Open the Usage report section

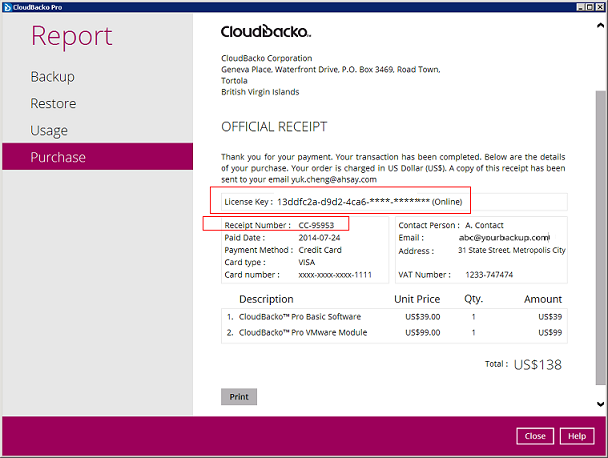coord(49,130)
